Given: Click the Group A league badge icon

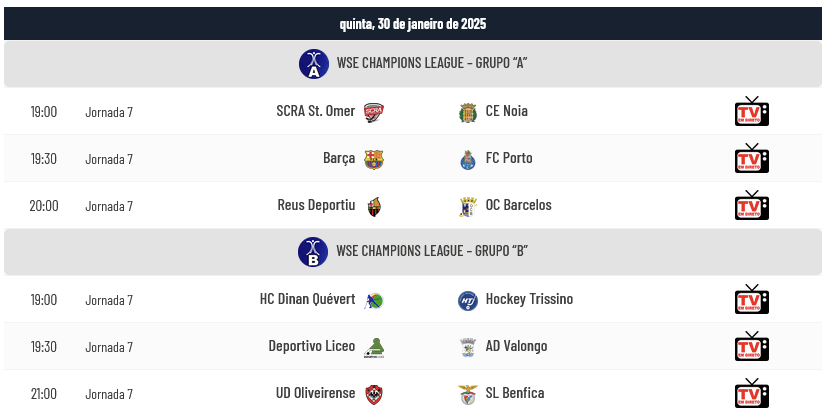Looking at the screenshot, I should [314, 64].
